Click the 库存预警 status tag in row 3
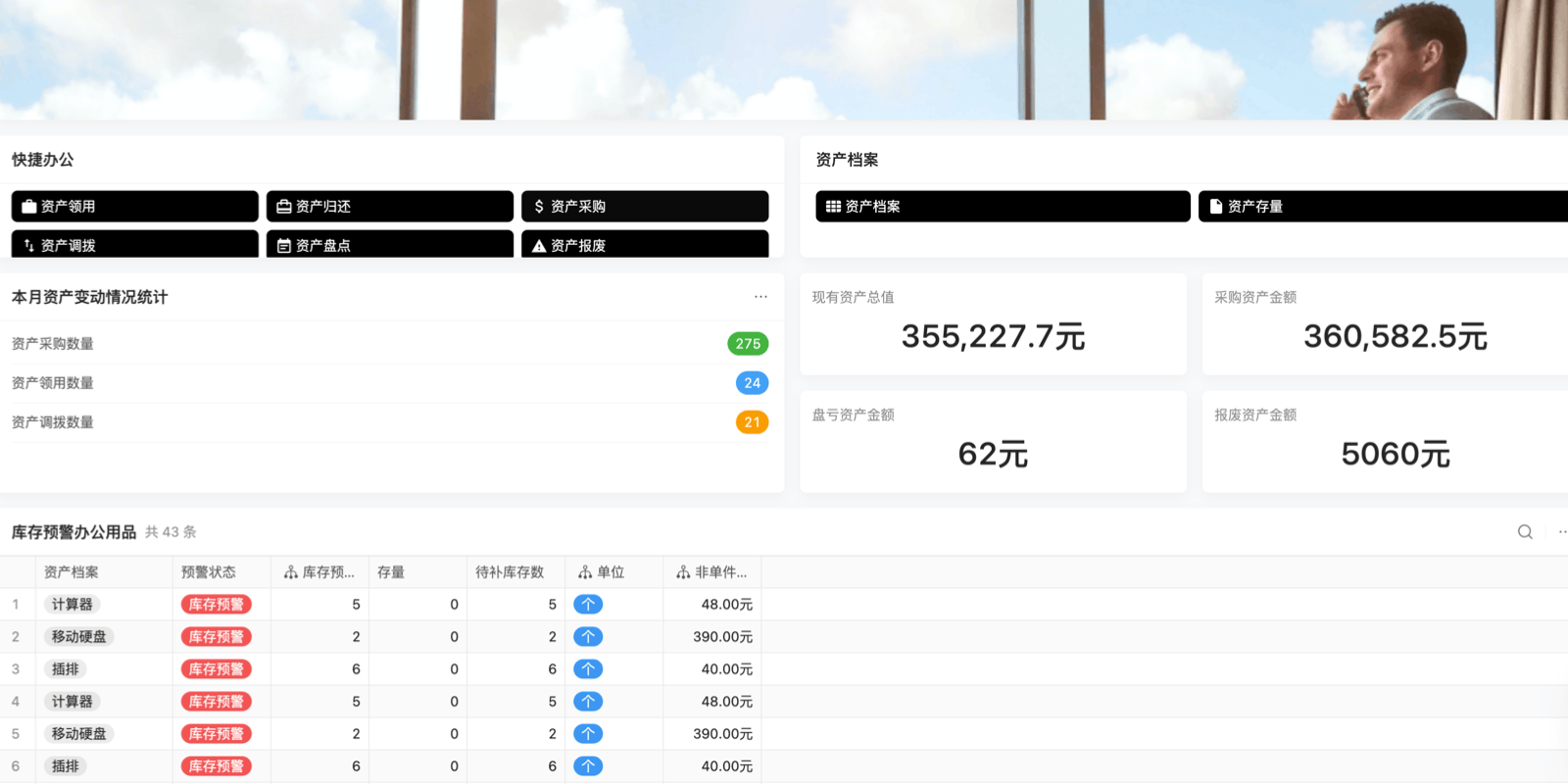1568x784 pixels. 217,669
